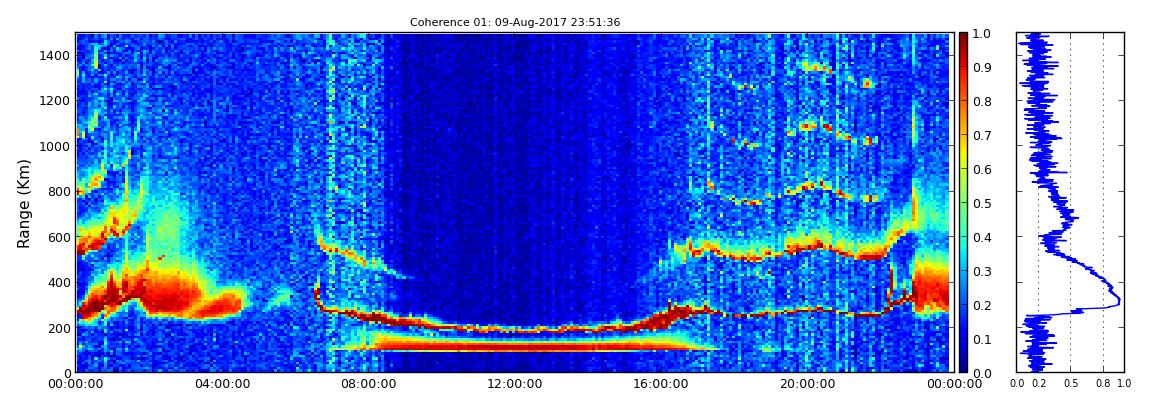Click the 0.5 label under the profile plot
This screenshot has height=407, width=1150.
1071,384
